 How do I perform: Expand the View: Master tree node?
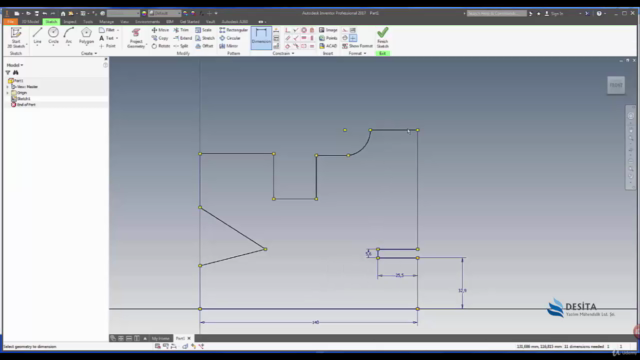7,87
